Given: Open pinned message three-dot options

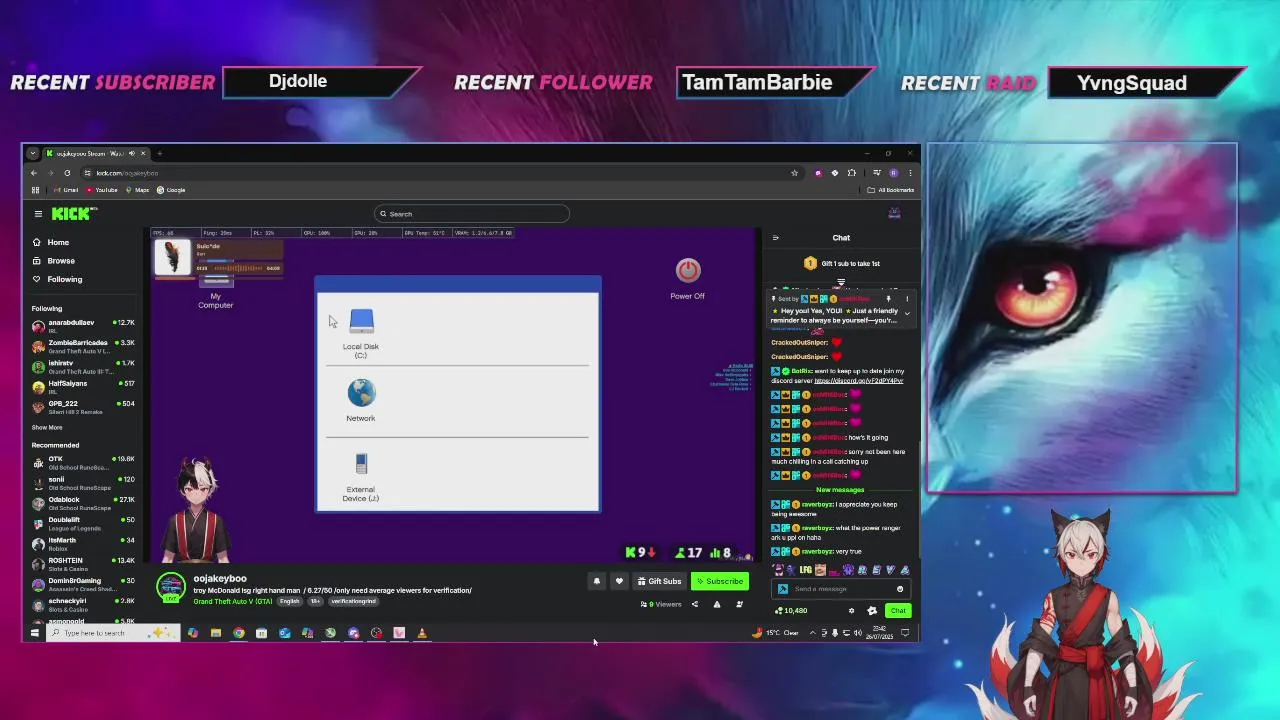Looking at the screenshot, I should pyautogui.click(x=907, y=299).
